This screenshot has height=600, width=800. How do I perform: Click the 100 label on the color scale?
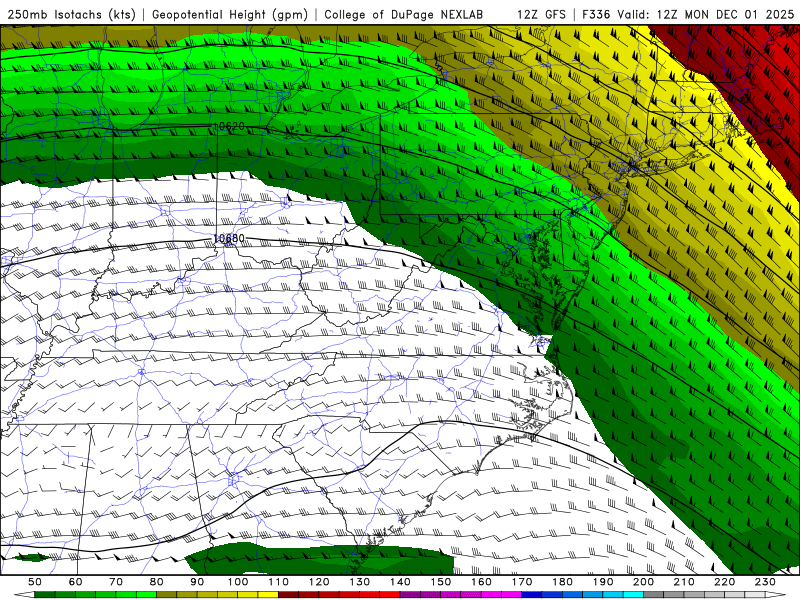[x=238, y=582]
